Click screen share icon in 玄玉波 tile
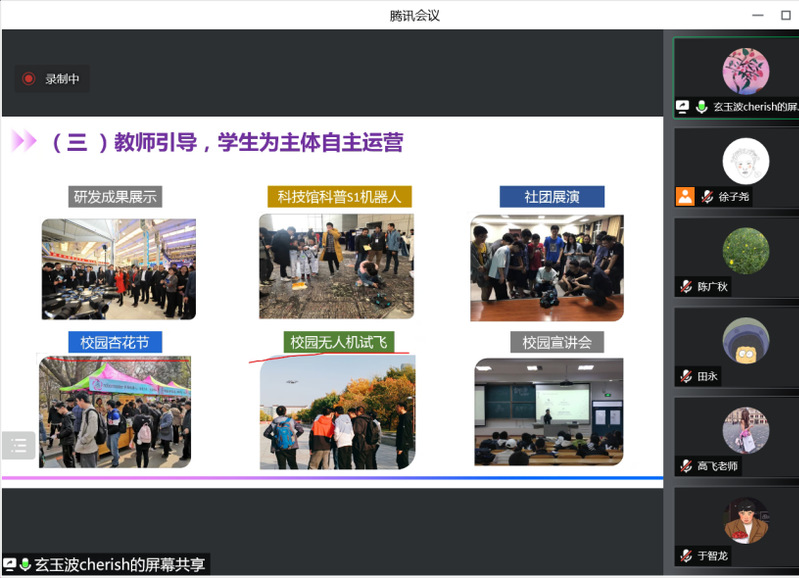Screen dimensions: 799x578 (x=683, y=106)
